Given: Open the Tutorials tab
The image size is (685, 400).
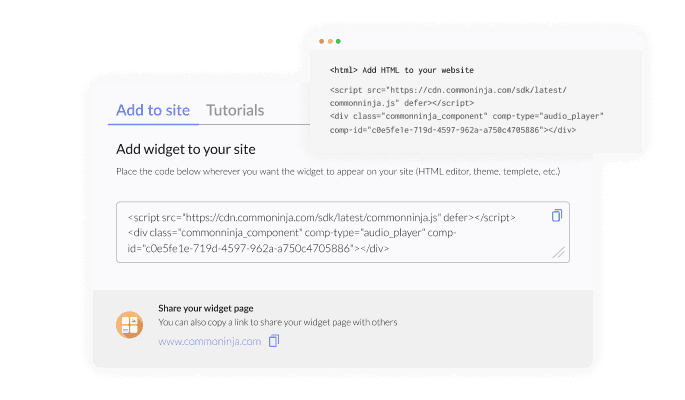Looking at the screenshot, I should pyautogui.click(x=235, y=110).
